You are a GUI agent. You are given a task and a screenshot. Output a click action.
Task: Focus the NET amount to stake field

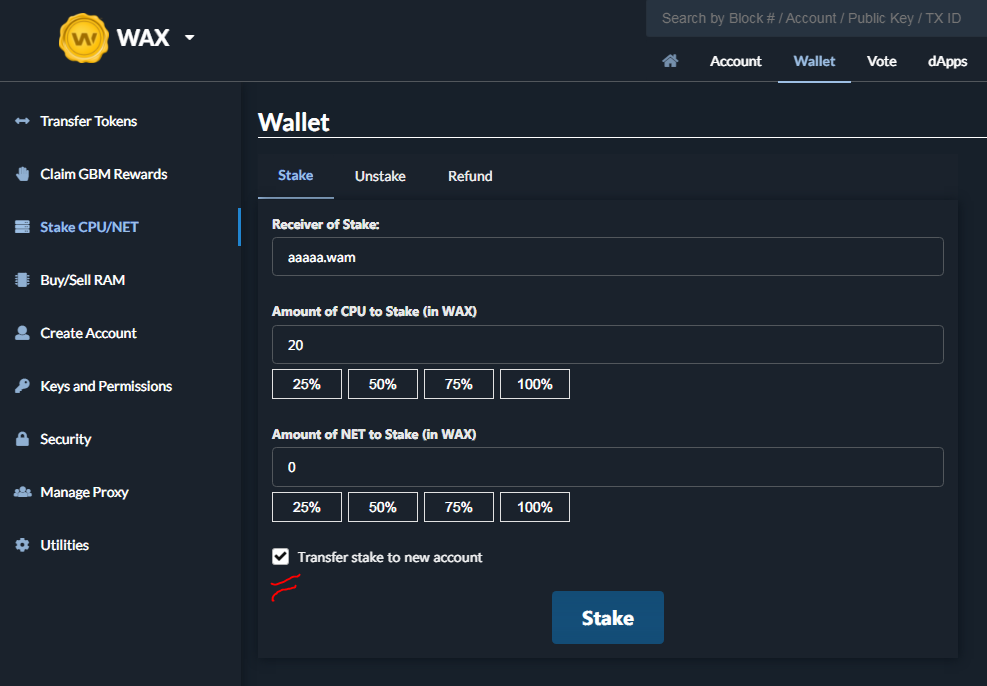[607, 467]
